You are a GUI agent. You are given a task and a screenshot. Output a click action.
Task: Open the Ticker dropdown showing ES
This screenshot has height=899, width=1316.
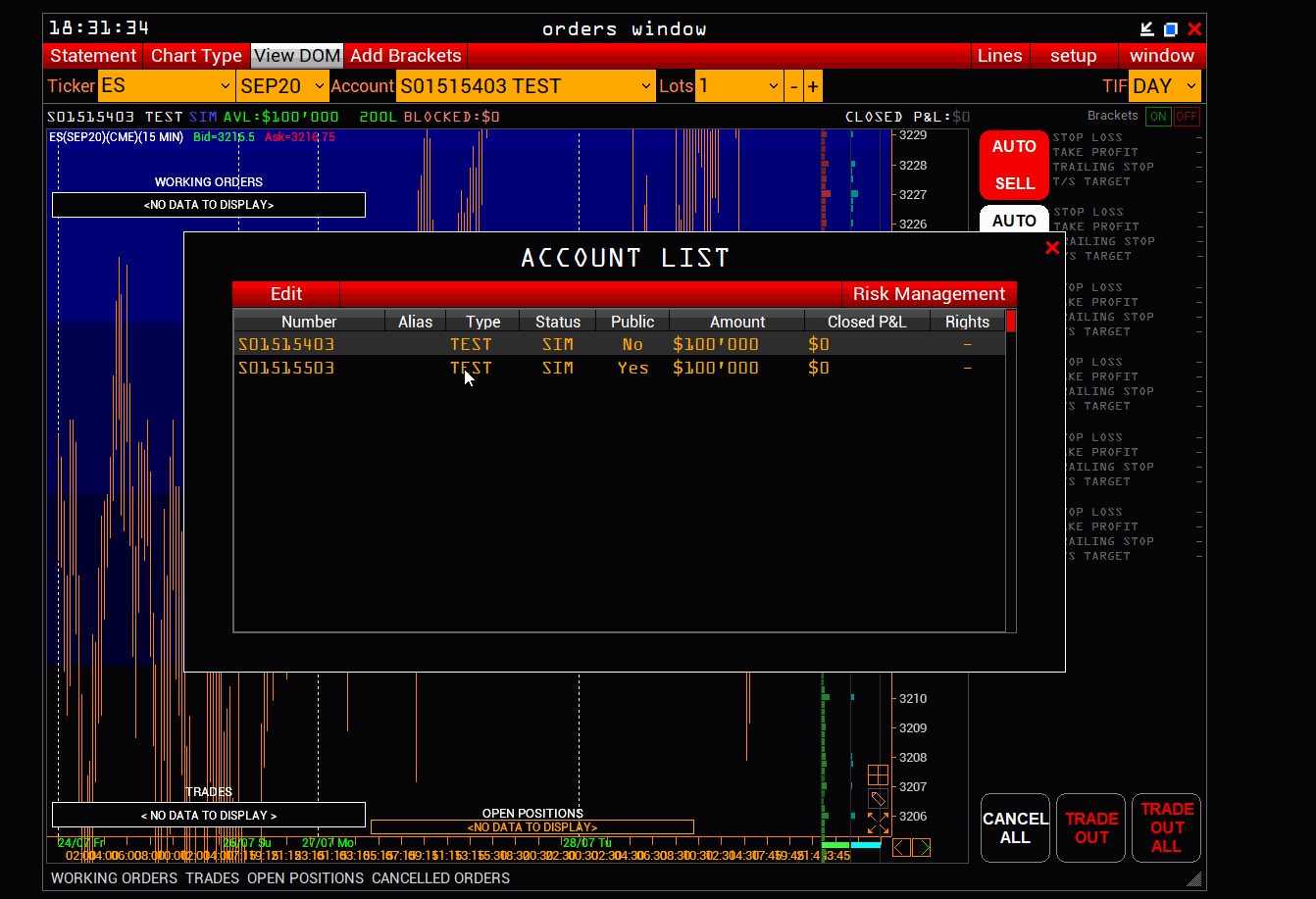pyautogui.click(x=166, y=86)
